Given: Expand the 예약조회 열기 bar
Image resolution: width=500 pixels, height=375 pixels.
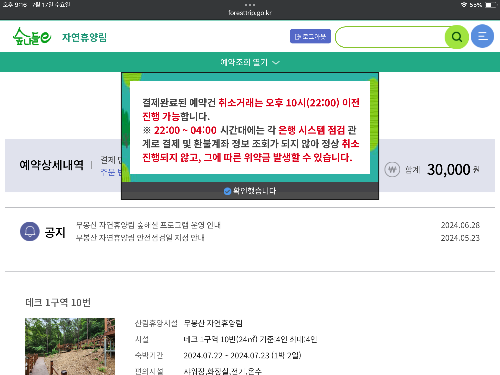Looking at the screenshot, I should 250,62.
